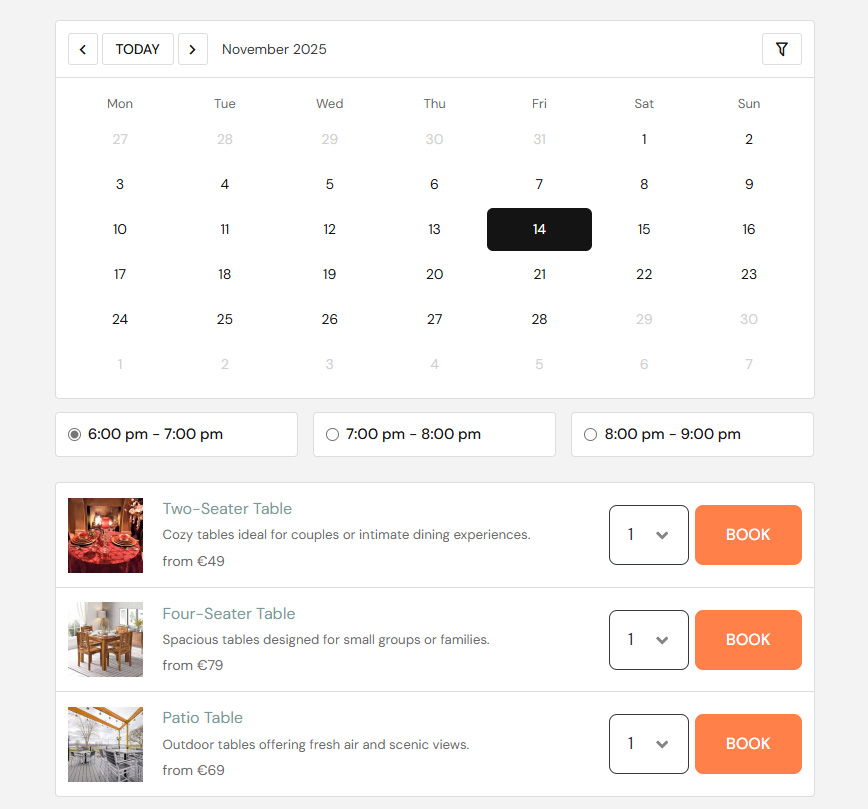
Task: Click the Patio Table photo
Action: (x=105, y=744)
